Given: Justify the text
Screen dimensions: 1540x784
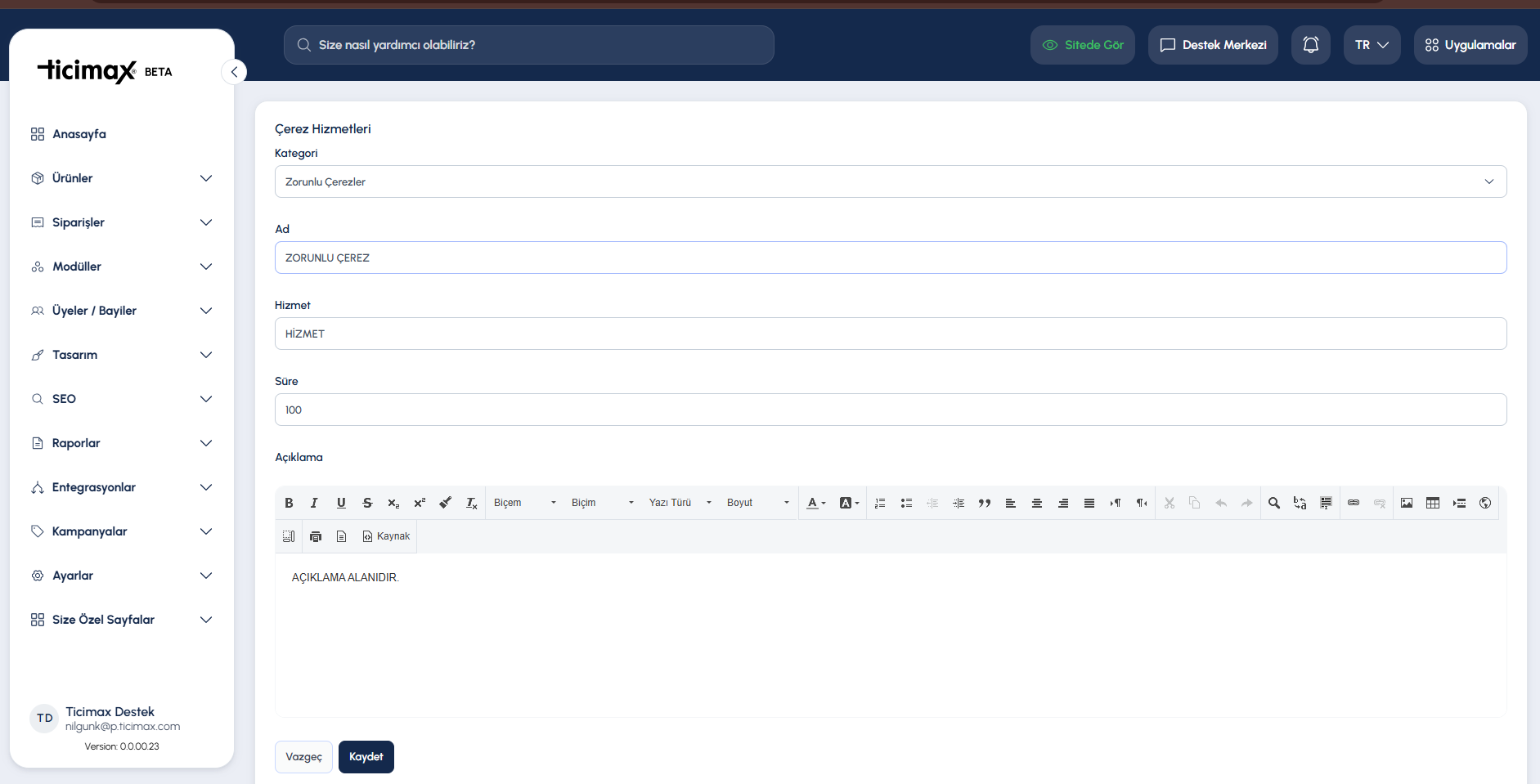Looking at the screenshot, I should [1089, 503].
